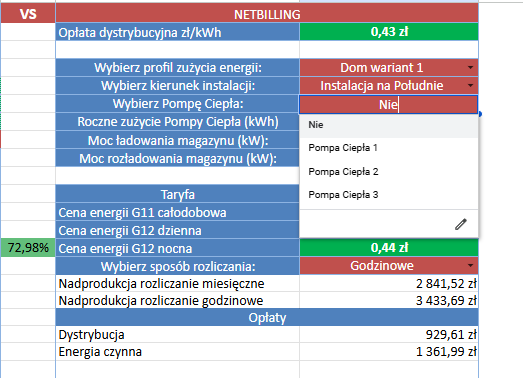Click the 'Godzinowe' cell text
The height and width of the screenshot is (378, 523).
382,266
